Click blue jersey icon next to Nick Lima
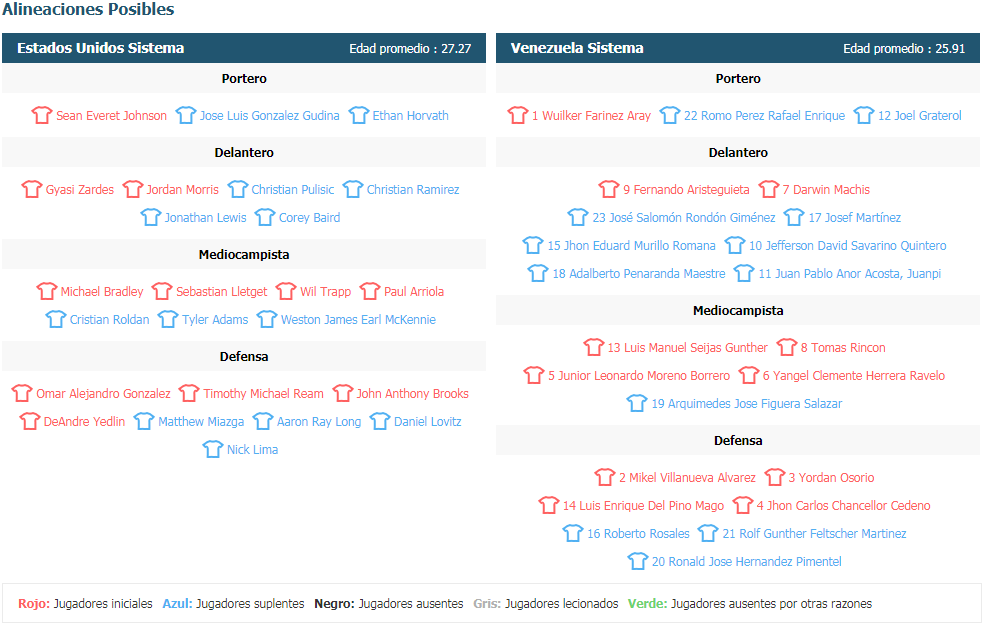The image size is (983, 623). 213,449
